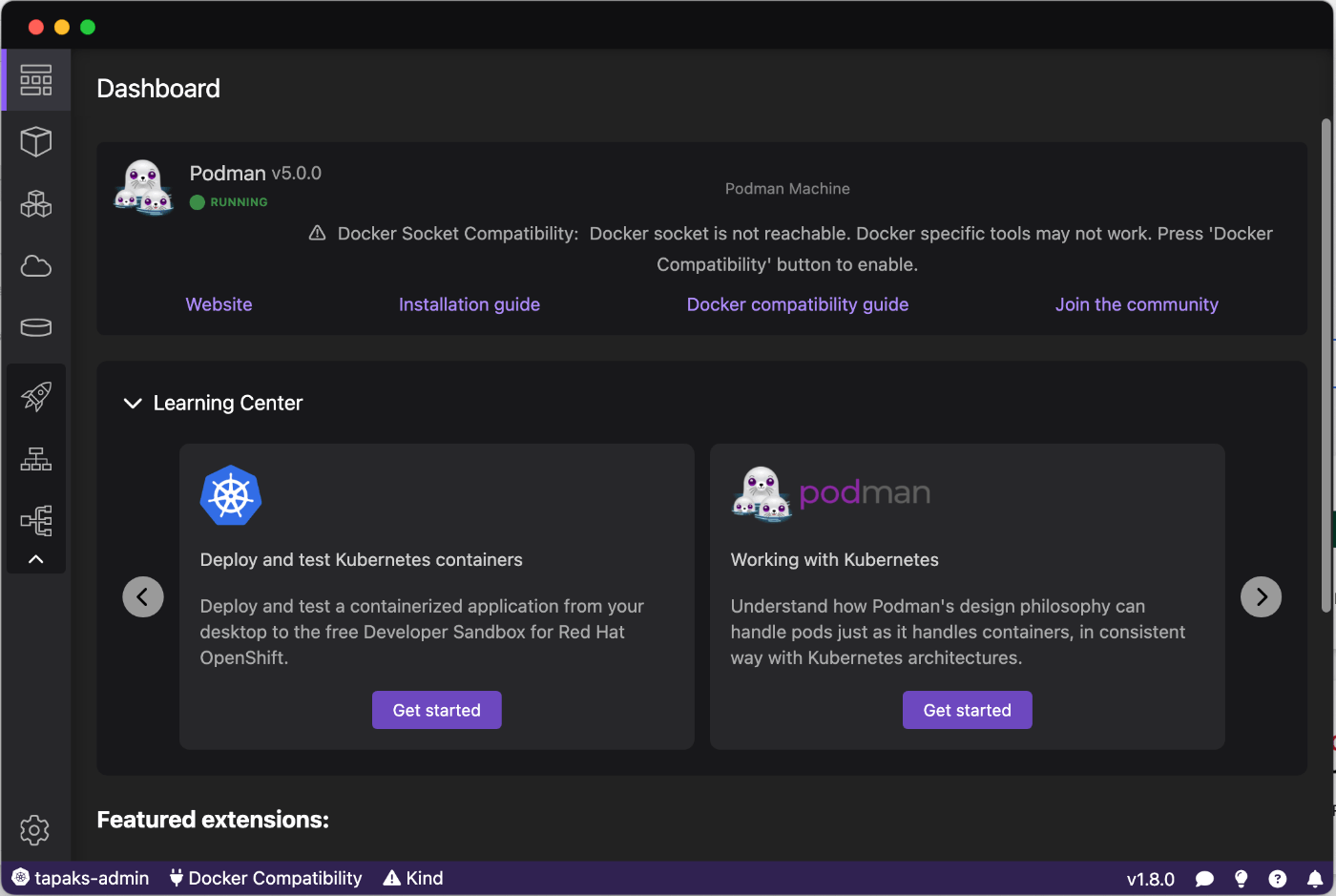Close the window with the red button

36,27
